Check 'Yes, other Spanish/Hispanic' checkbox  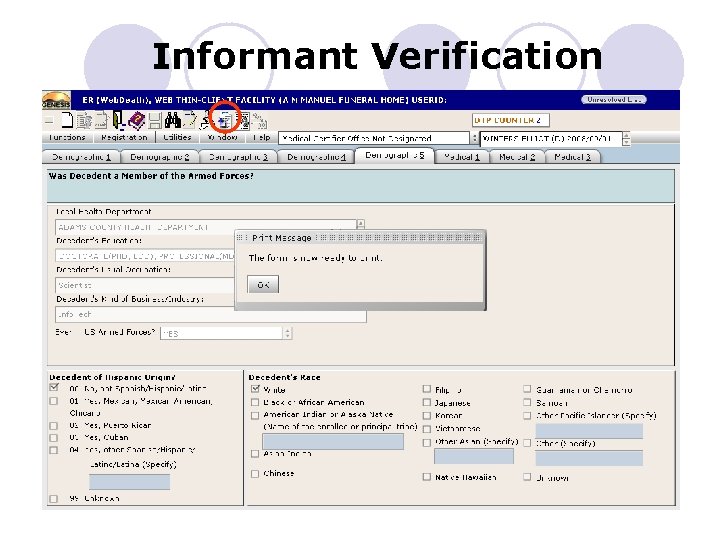pos(54,450)
